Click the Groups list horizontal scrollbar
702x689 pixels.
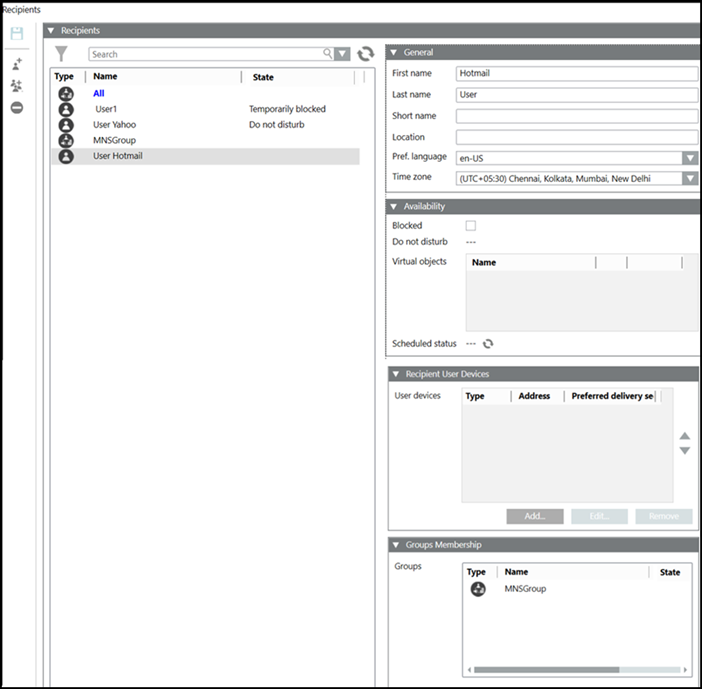click(x=546, y=670)
